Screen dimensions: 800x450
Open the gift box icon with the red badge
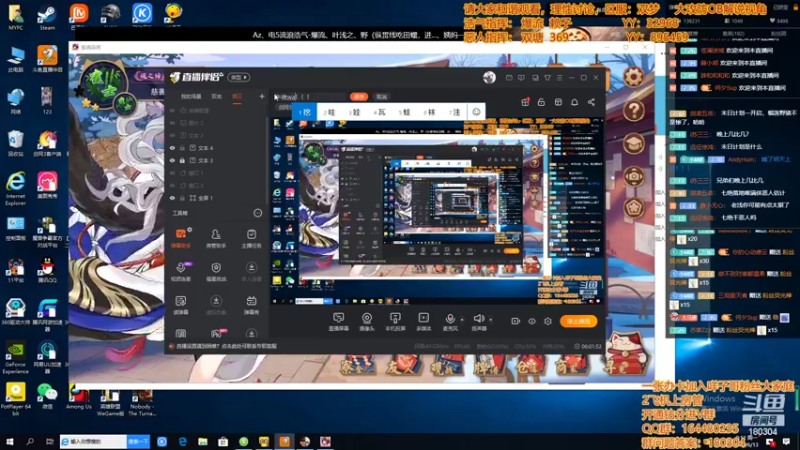click(x=525, y=102)
